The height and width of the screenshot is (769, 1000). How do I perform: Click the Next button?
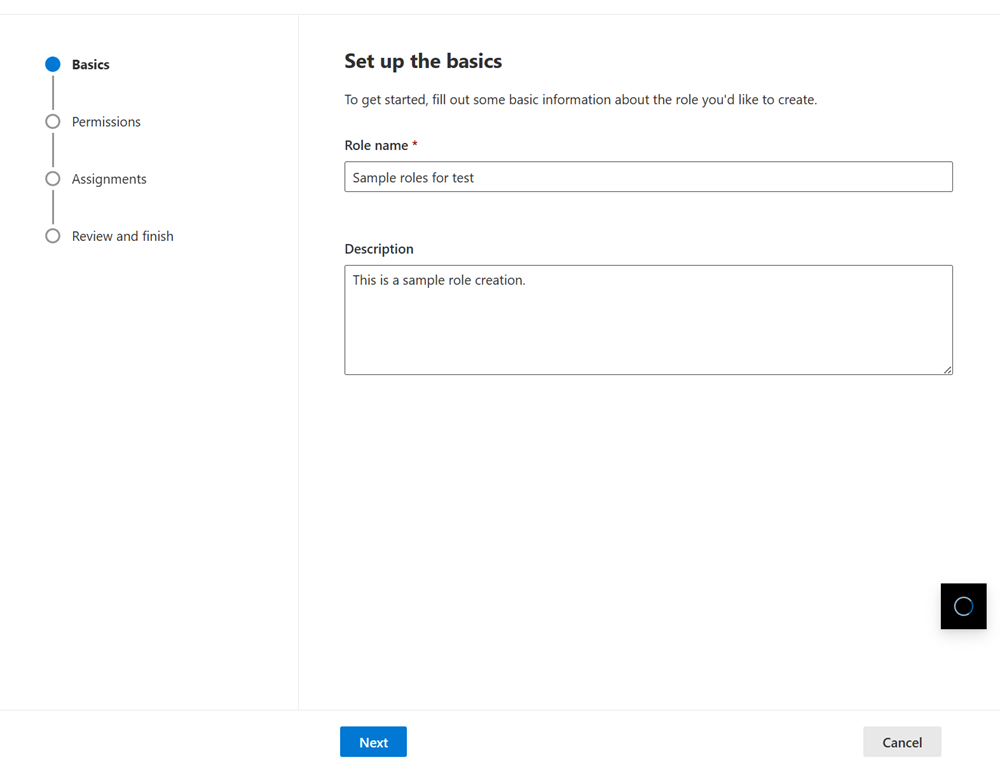[373, 742]
